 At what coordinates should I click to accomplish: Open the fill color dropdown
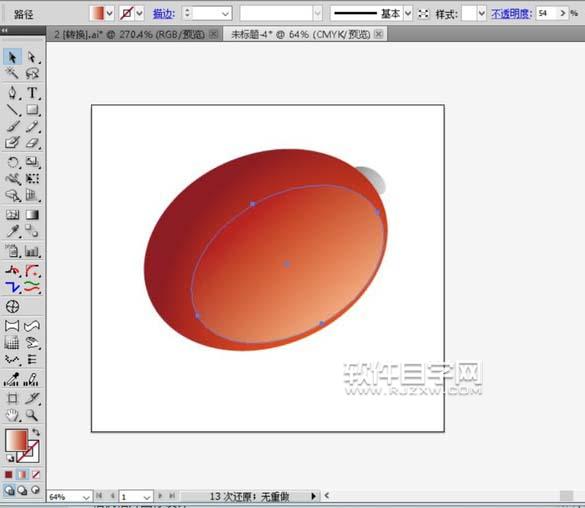tap(109, 14)
